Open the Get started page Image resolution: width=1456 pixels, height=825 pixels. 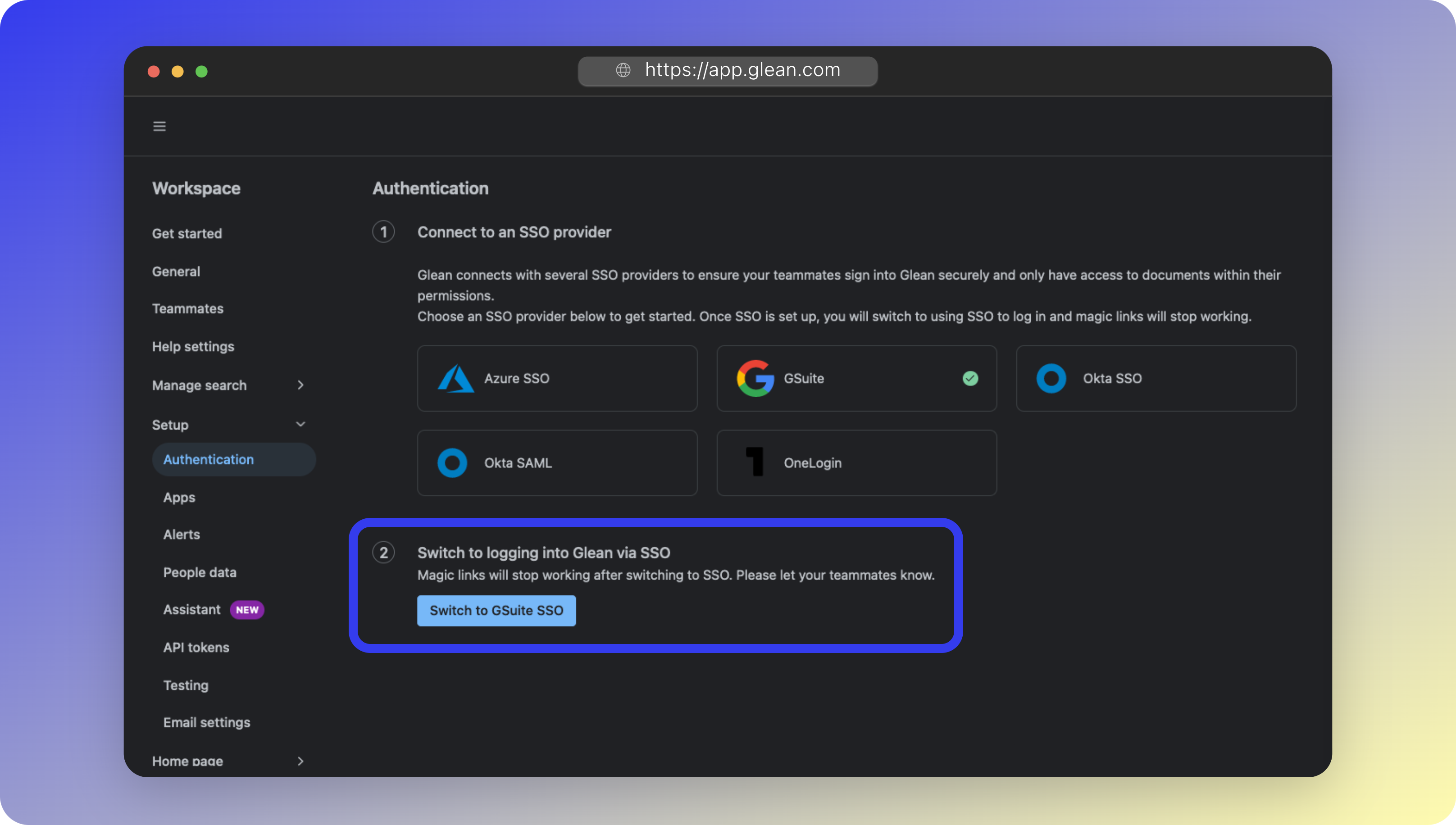click(x=187, y=233)
